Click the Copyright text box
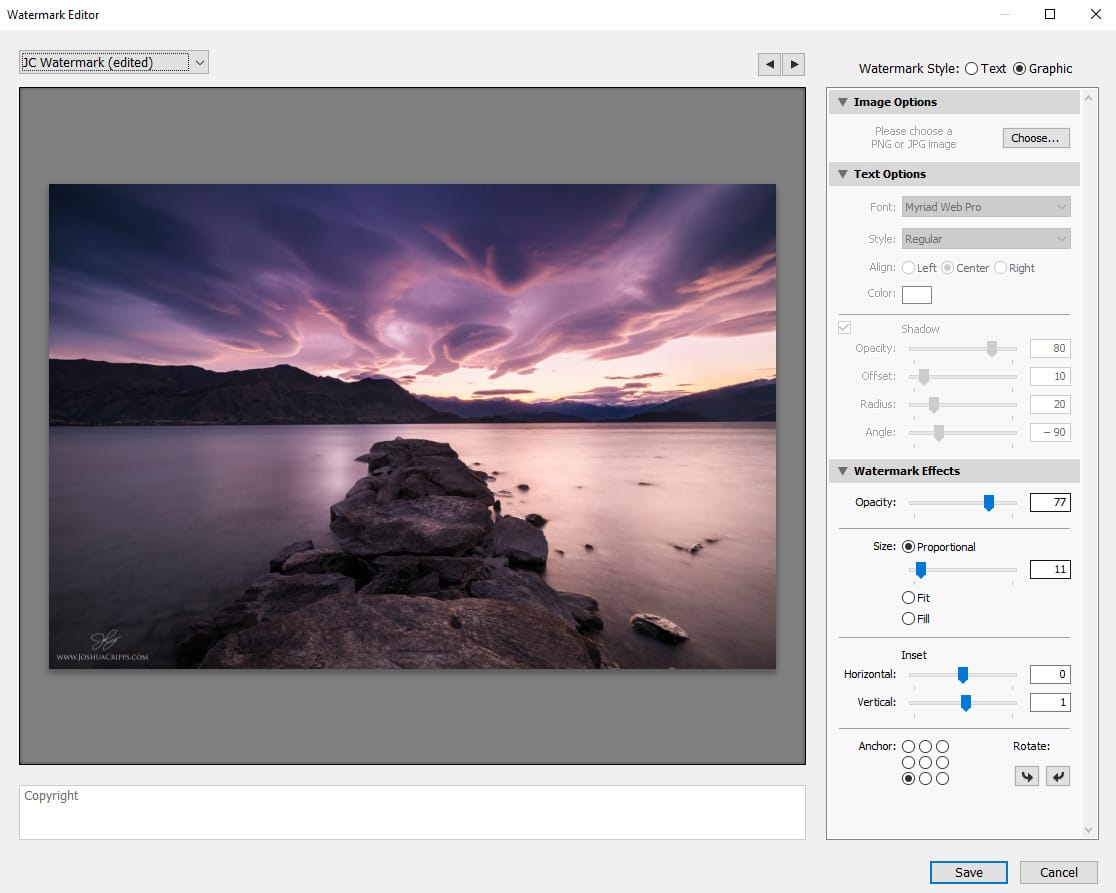This screenshot has width=1116, height=893. tap(412, 813)
